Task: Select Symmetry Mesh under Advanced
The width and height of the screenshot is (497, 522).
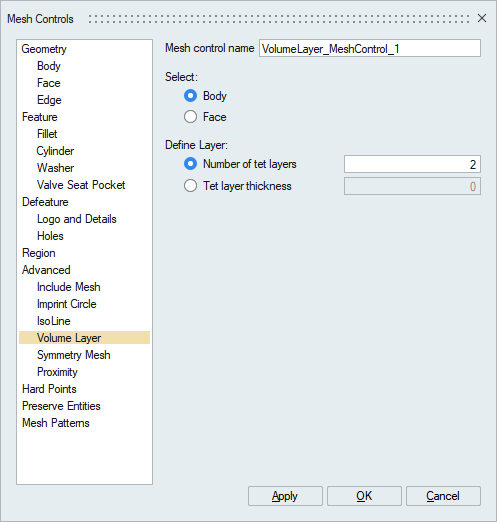Action: tap(73, 355)
